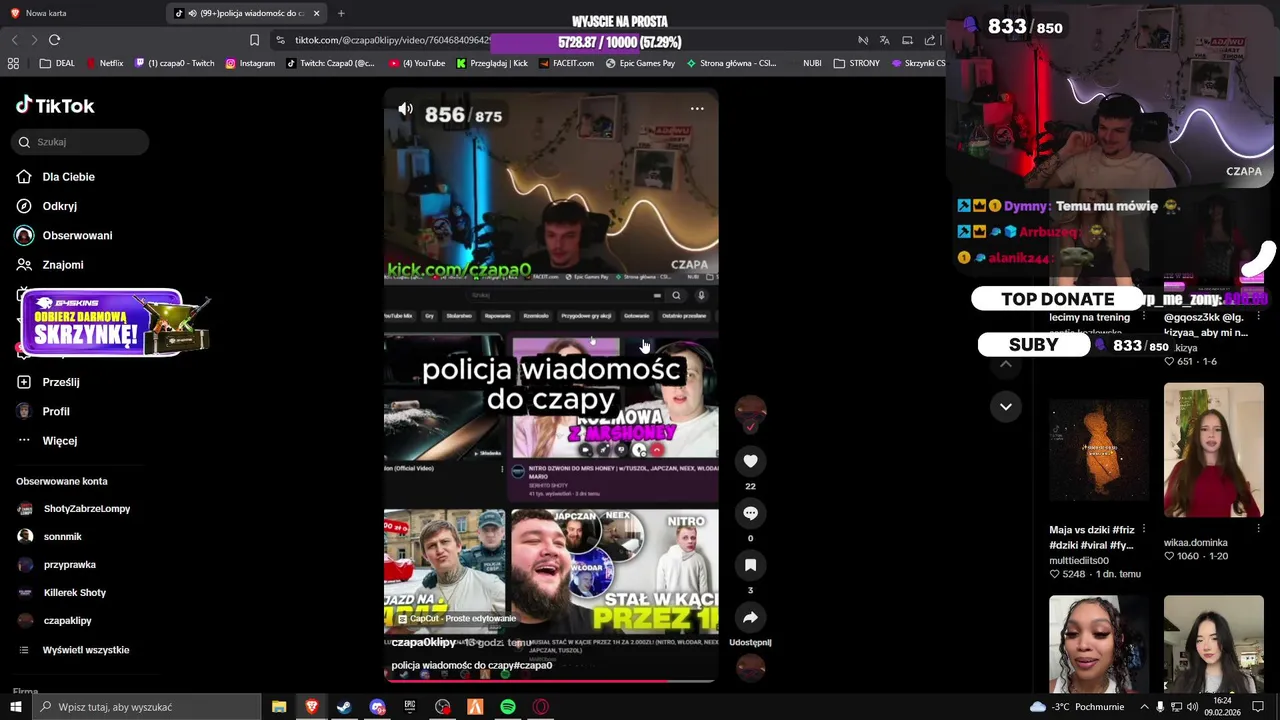The image size is (1280, 720).
Task: Open the Epic Games Pay bookmark
Action: (640, 63)
